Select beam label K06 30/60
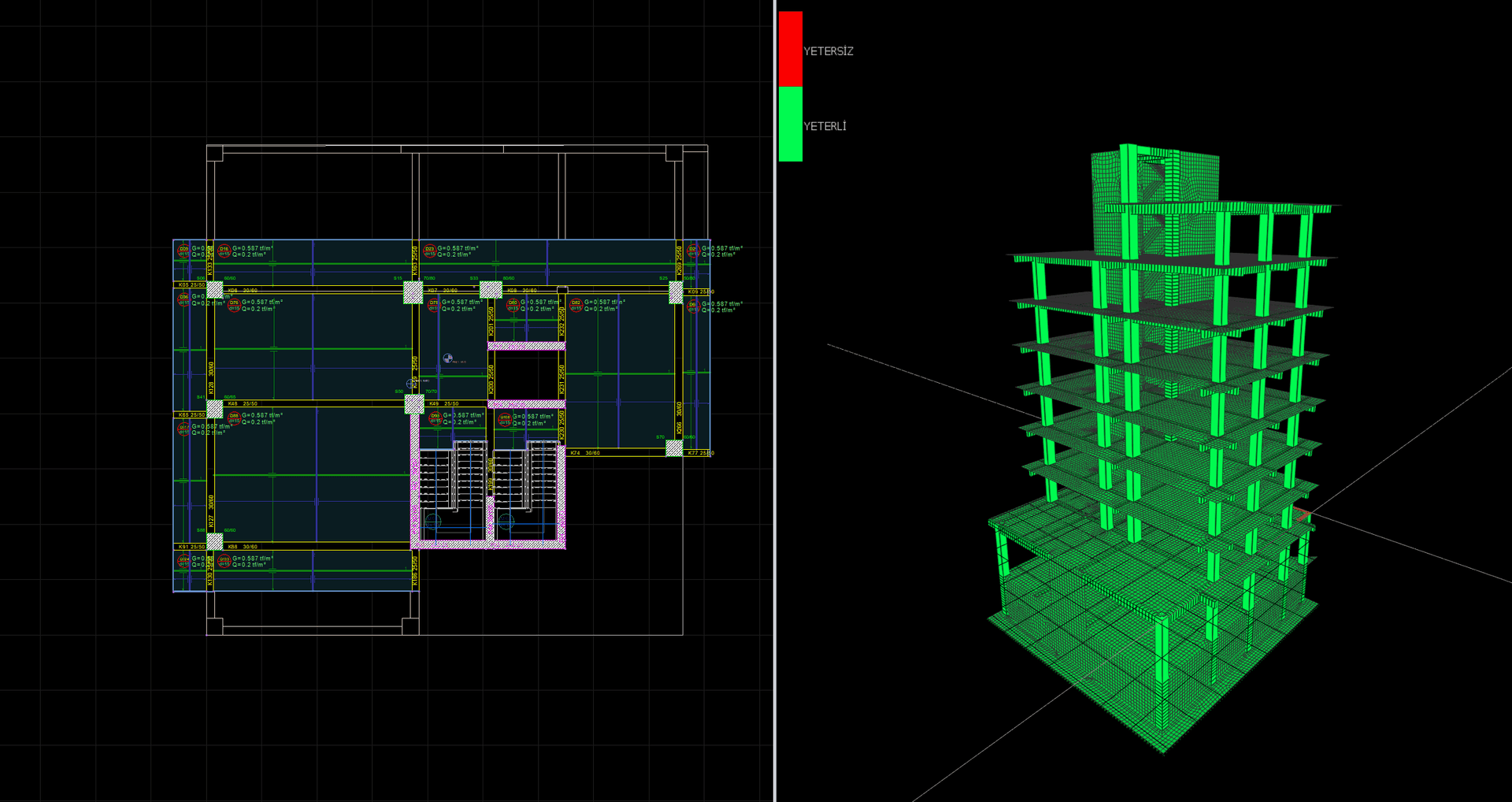Screen dimensions: 1512x802 point(243,291)
